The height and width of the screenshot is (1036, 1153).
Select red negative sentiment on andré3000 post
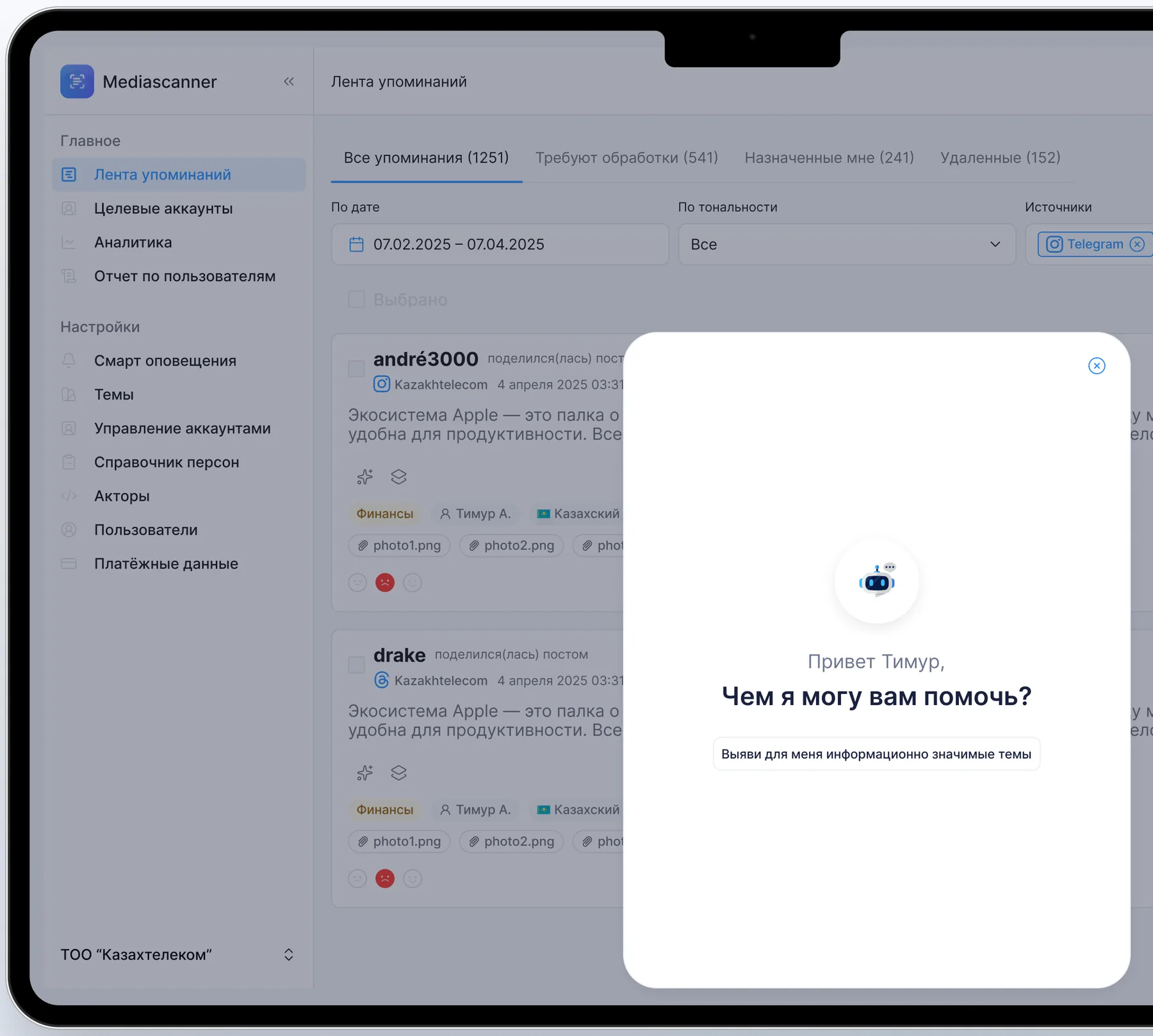385,583
